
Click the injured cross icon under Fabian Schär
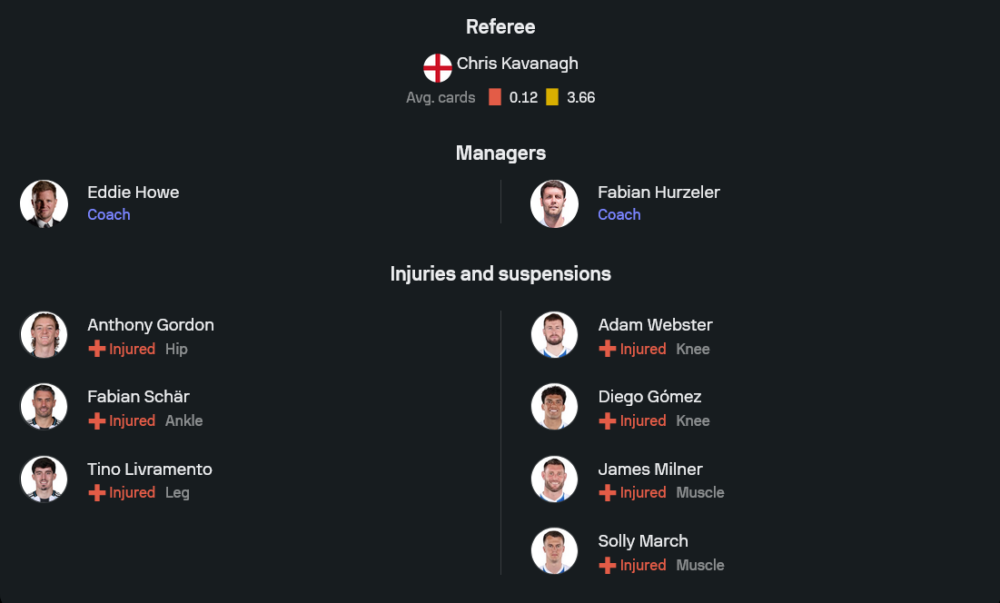click(97, 421)
